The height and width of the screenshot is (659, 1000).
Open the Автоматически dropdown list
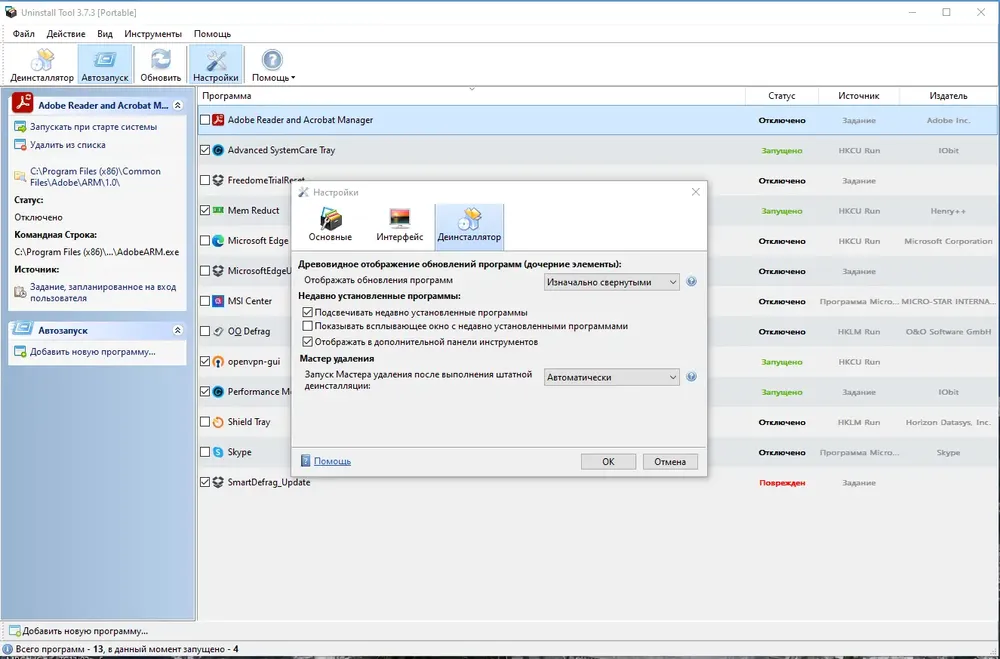(612, 377)
